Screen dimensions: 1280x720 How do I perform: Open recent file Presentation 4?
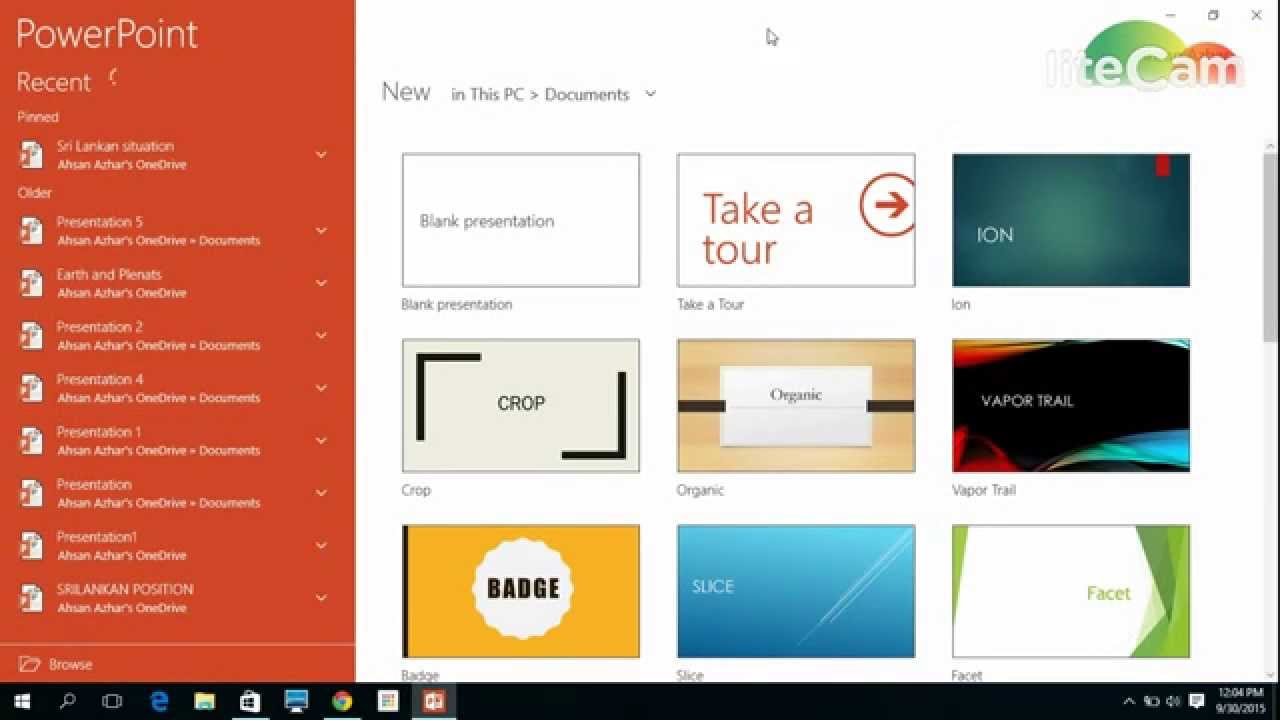tap(177, 388)
